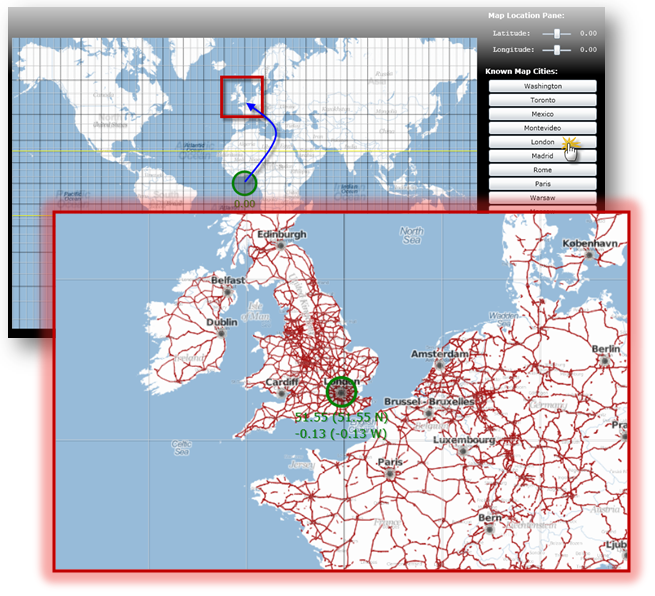Go to Mexico using its button
The image size is (655, 596).
[543, 114]
